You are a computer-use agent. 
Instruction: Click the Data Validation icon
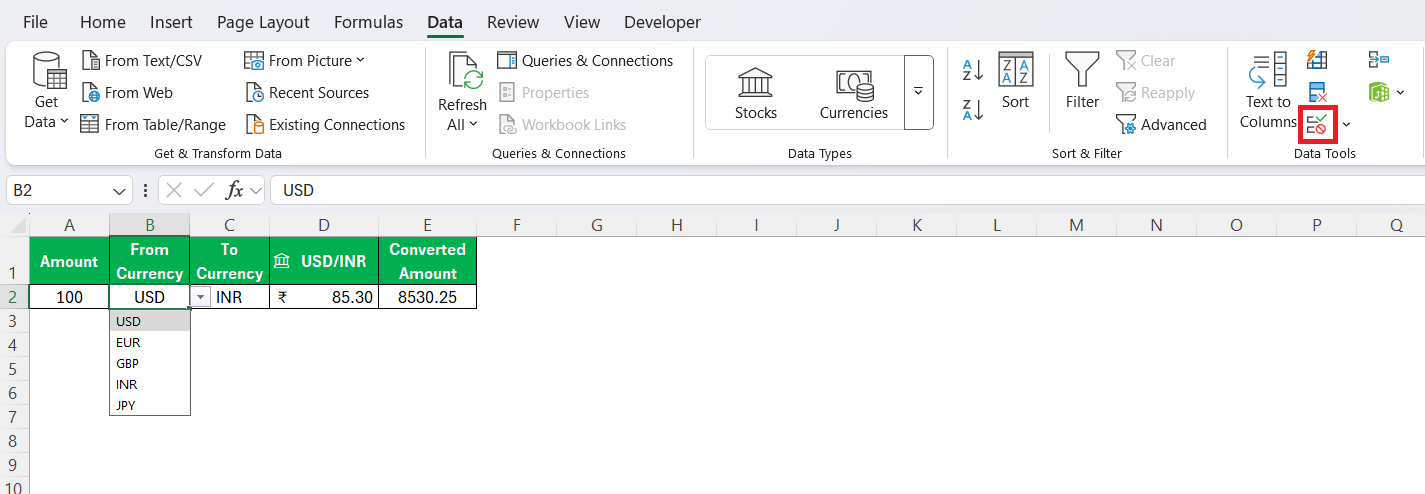(1317, 125)
